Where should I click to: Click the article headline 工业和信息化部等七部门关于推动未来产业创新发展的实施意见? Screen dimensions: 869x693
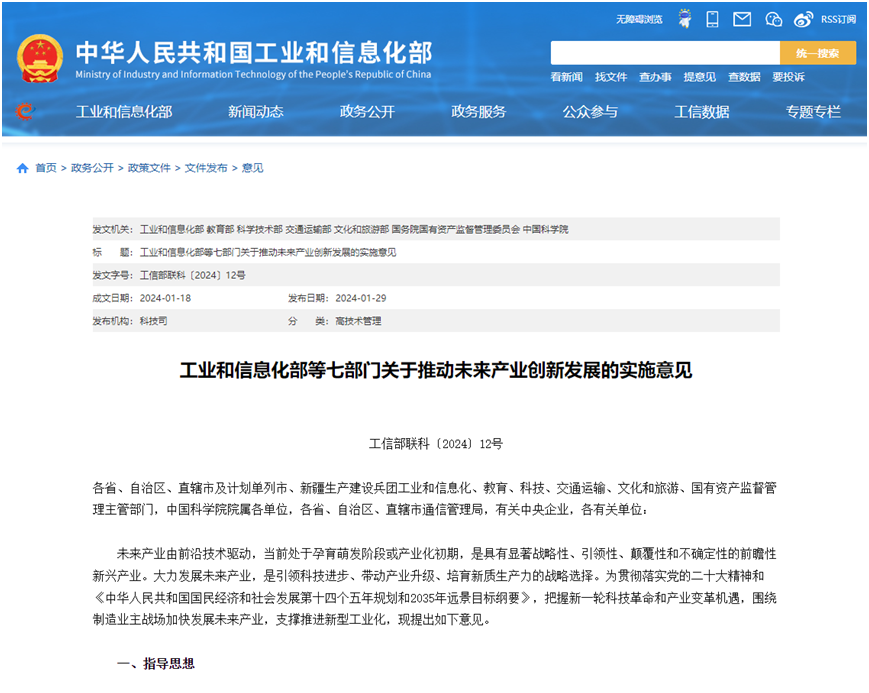coord(436,370)
